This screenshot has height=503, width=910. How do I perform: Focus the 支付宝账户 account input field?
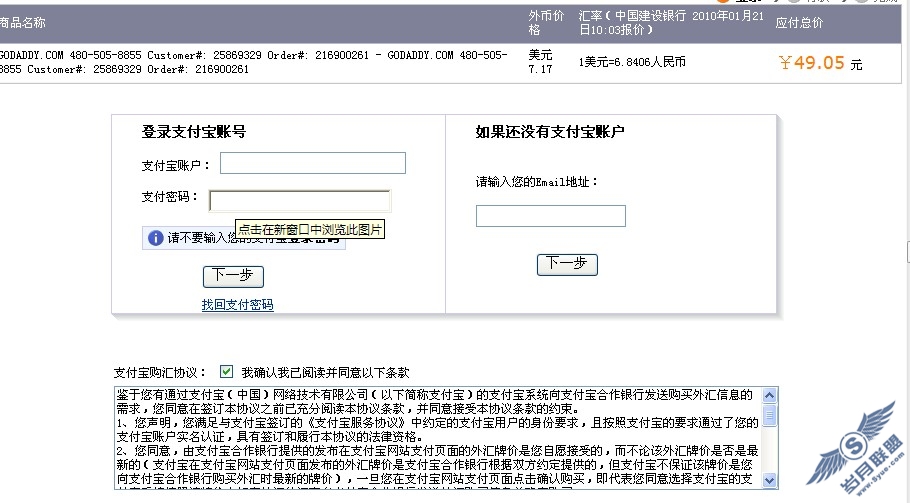click(x=312, y=163)
